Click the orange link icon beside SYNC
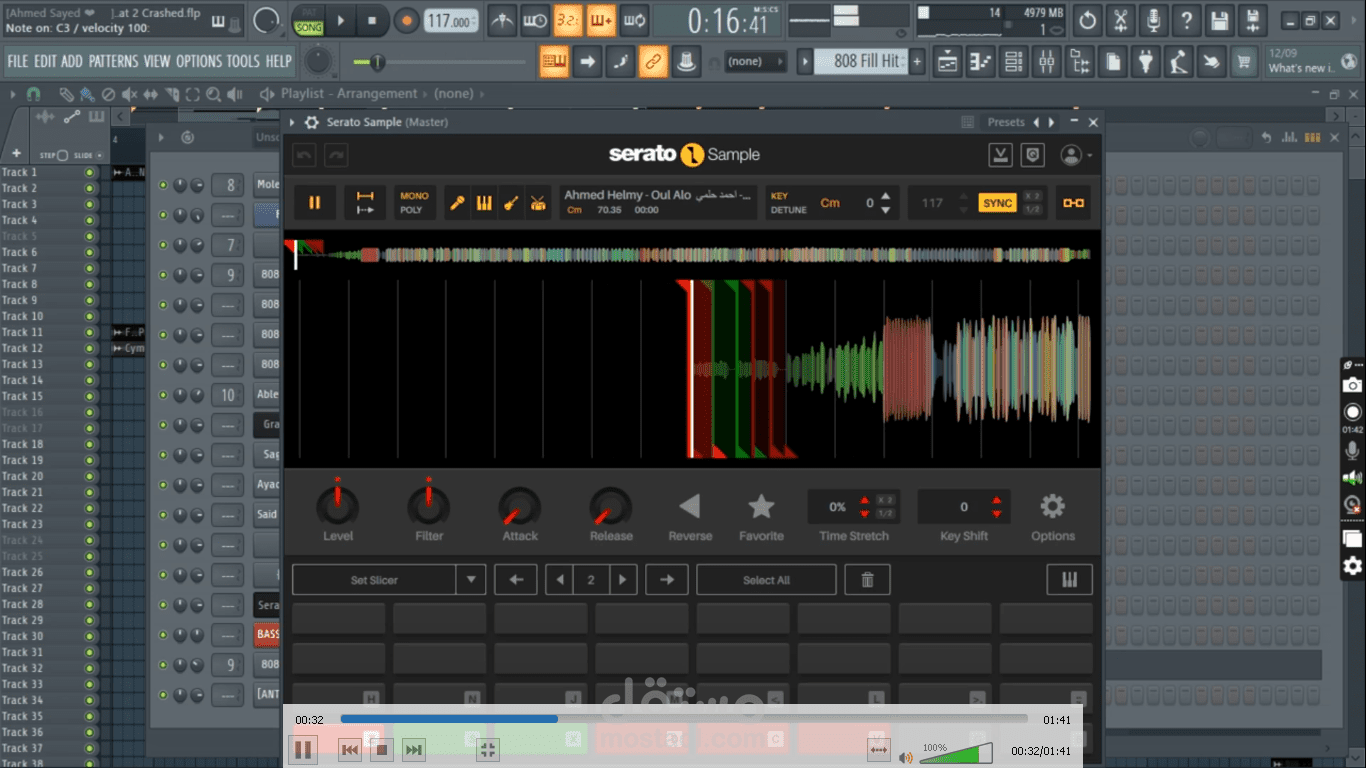1366x768 pixels. [x=1073, y=203]
